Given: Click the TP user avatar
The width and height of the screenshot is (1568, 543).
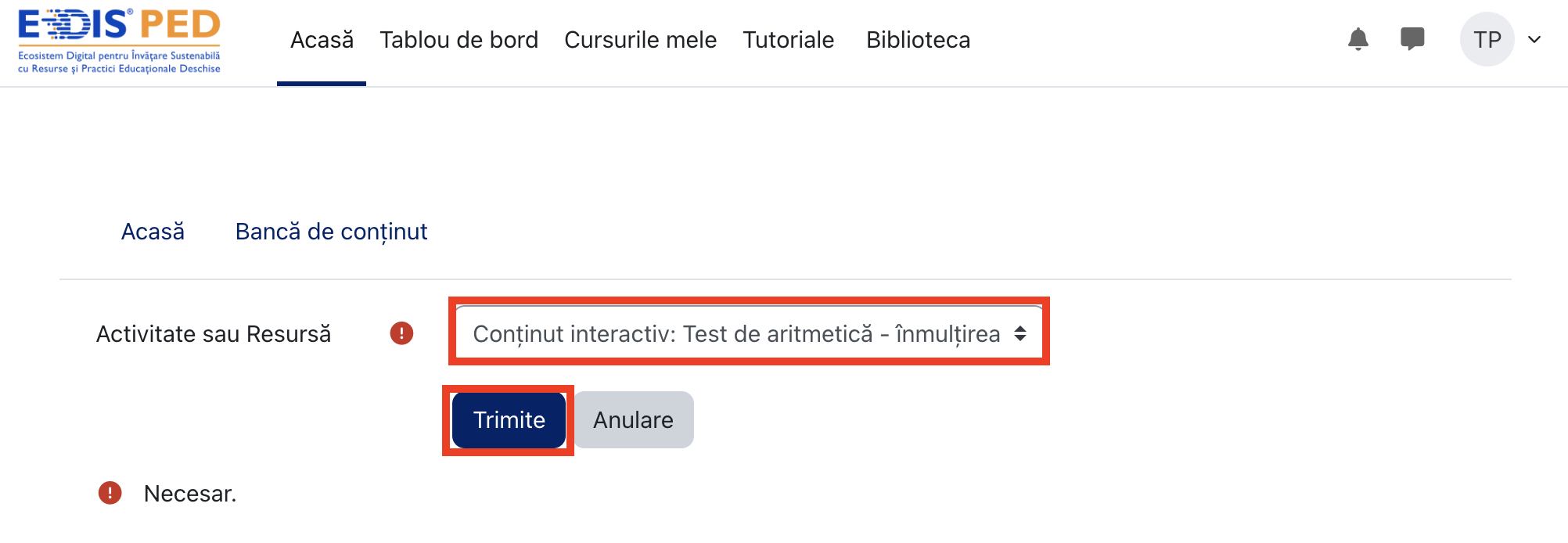Looking at the screenshot, I should (1486, 38).
